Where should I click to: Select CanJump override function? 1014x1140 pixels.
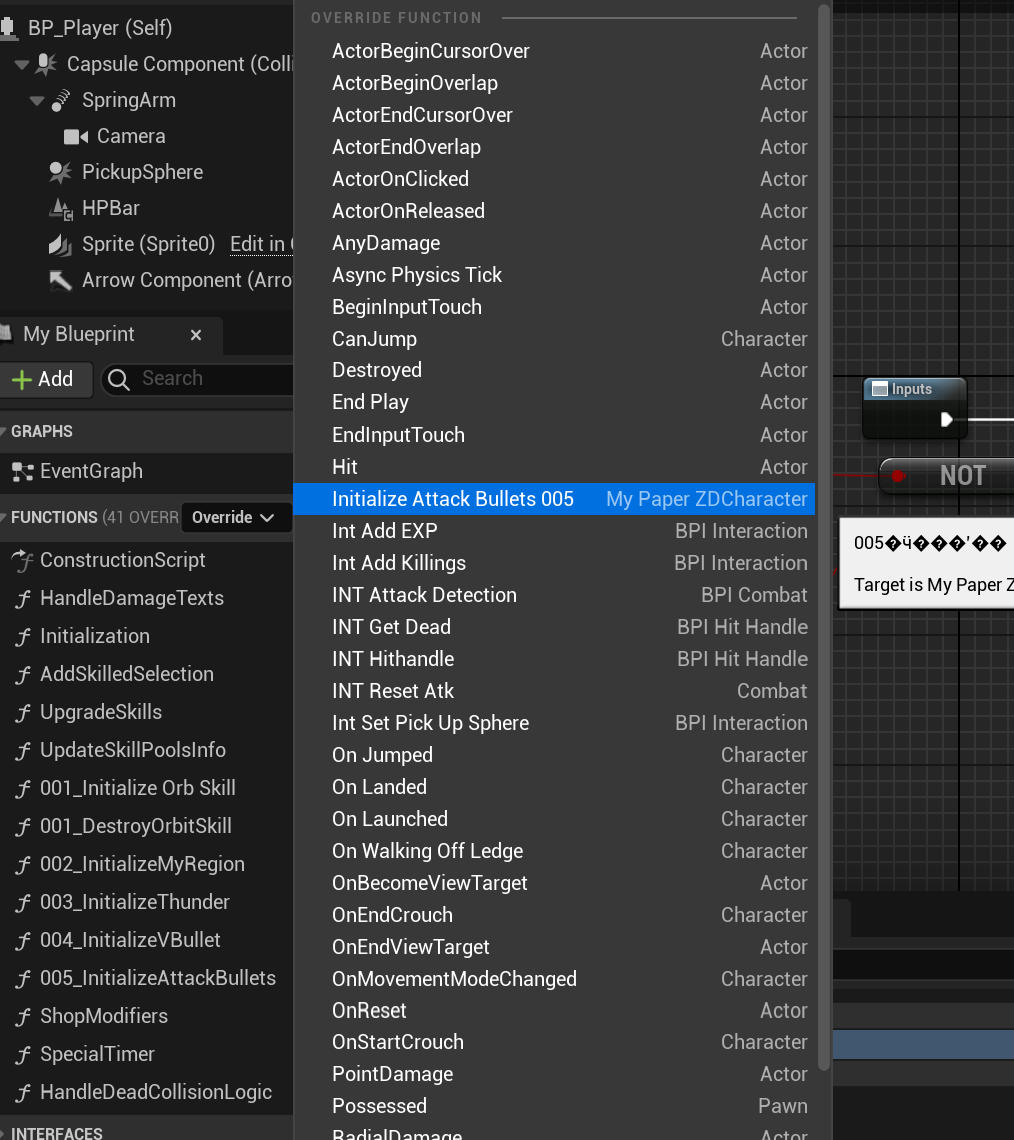(x=554, y=339)
